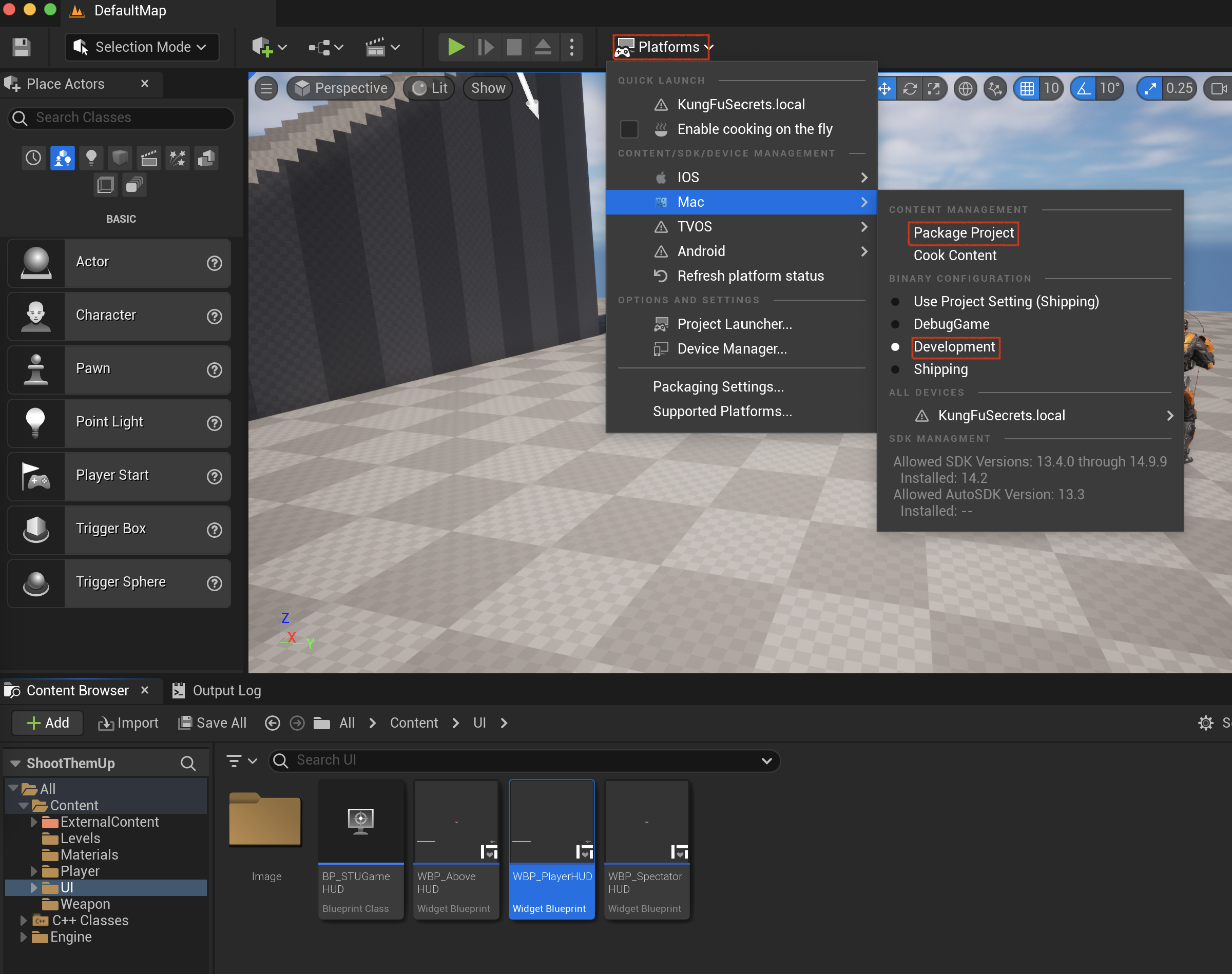1232x974 pixels.
Task: Expand the ExternalContent folder tree arrow
Action: pyautogui.click(x=33, y=822)
